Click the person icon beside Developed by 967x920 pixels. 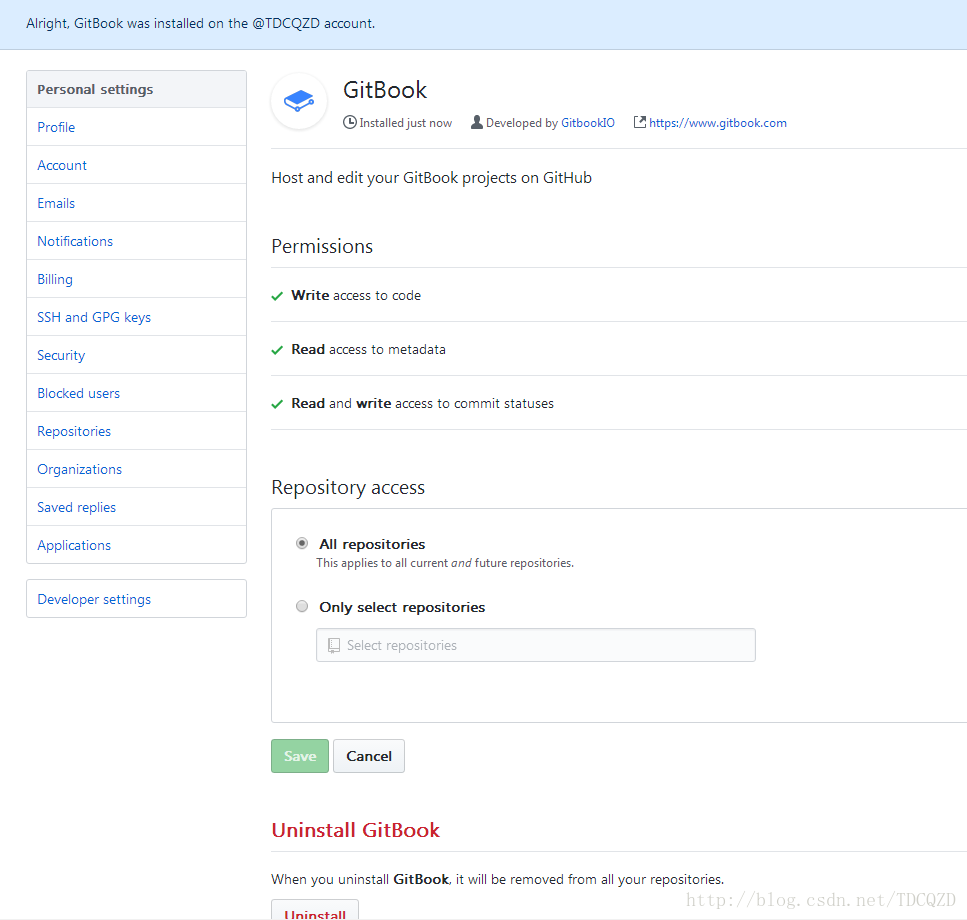pyautogui.click(x=477, y=122)
